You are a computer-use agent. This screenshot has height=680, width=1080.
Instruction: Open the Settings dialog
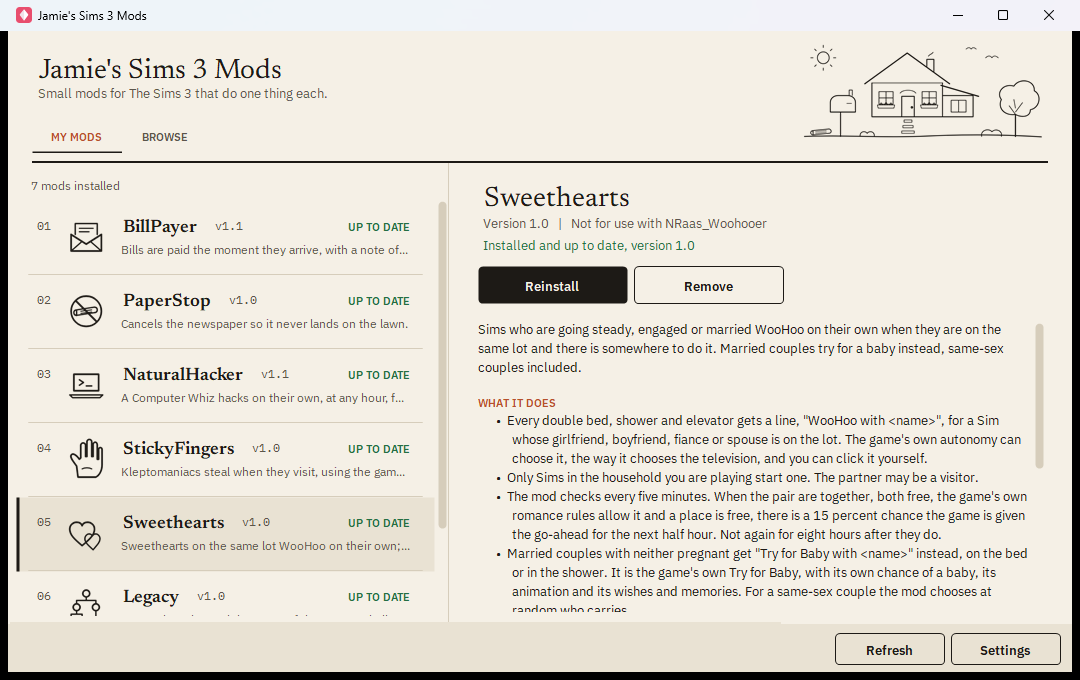pos(1005,650)
